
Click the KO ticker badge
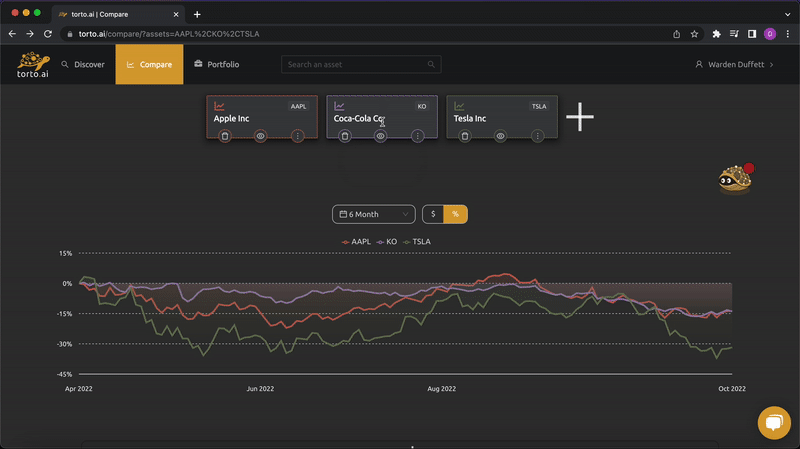point(422,106)
